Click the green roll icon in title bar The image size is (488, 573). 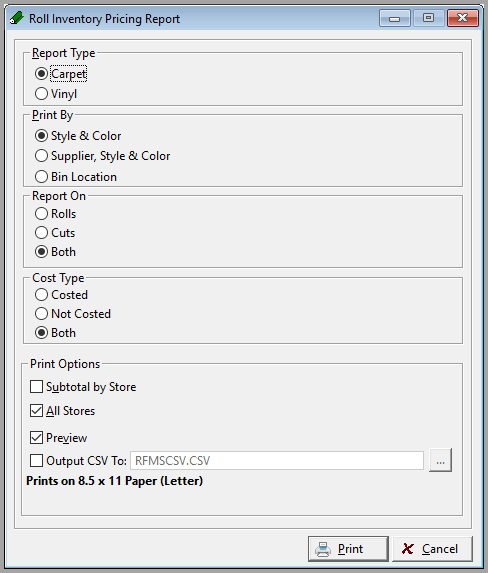tap(17, 18)
